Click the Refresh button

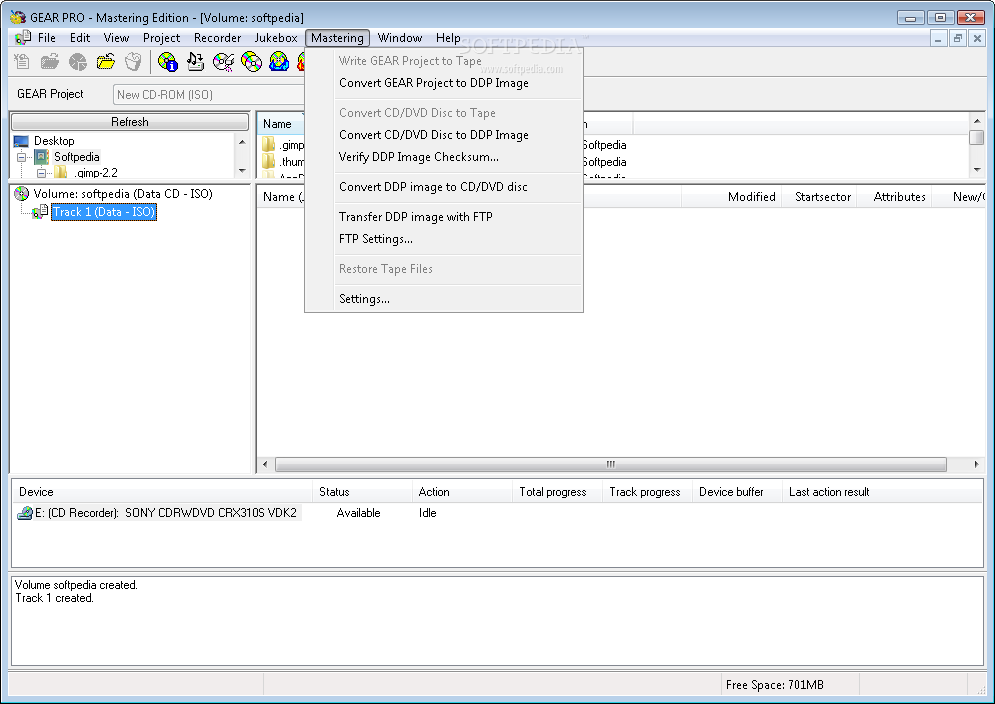(130, 121)
